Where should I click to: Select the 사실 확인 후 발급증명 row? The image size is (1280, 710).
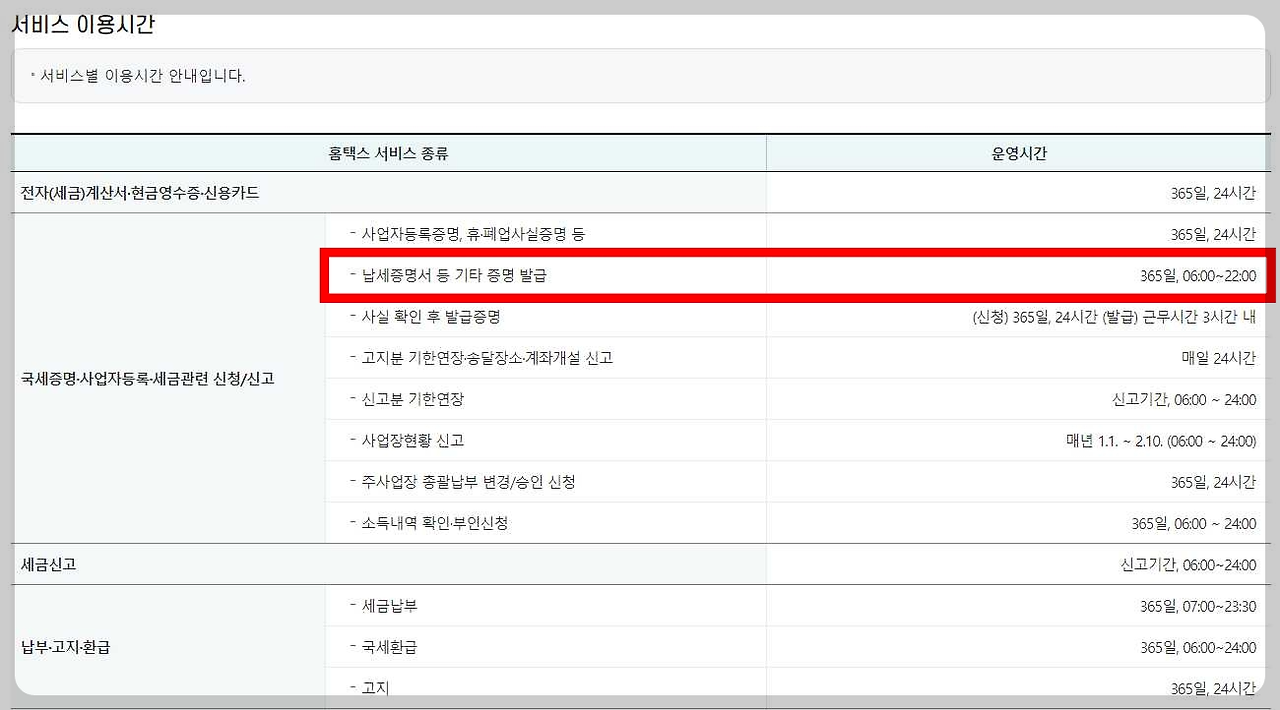pyautogui.click(x=440, y=316)
